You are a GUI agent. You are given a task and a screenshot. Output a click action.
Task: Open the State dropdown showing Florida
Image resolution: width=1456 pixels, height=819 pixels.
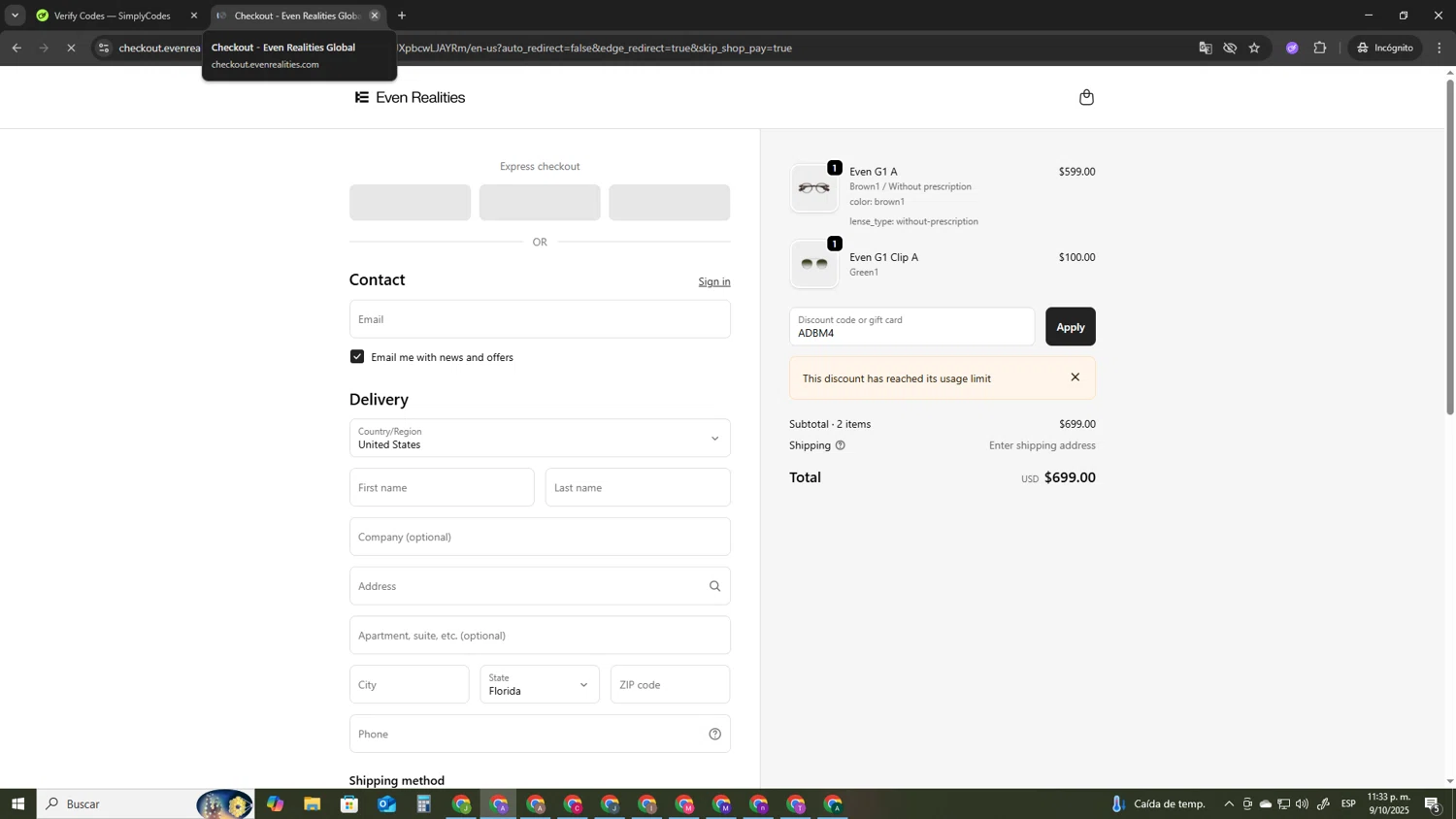[540, 684]
